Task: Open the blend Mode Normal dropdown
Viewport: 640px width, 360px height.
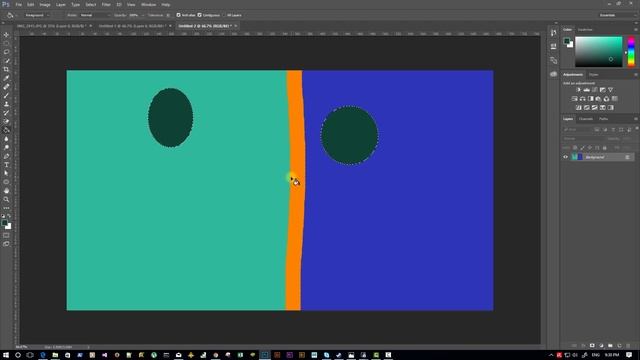Action: pos(95,15)
